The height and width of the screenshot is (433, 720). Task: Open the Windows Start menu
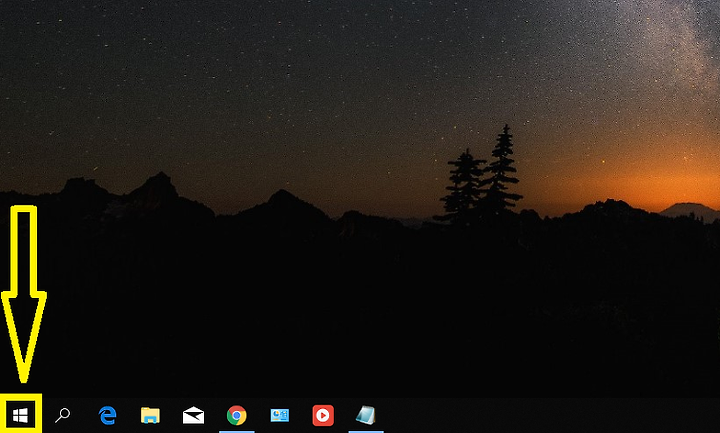21,415
